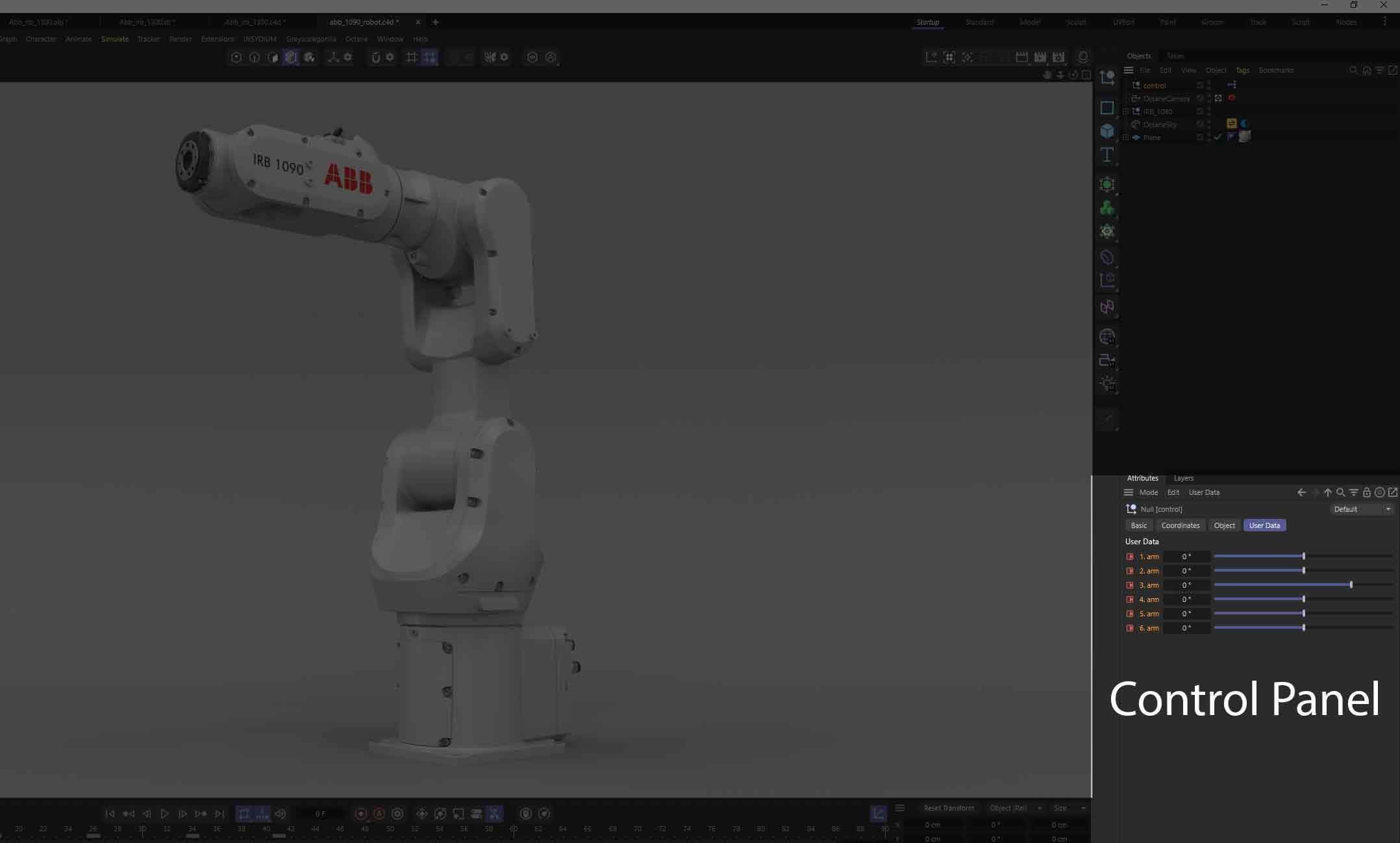Adjust the 6. arm slider
Viewport: 1400px width, 843px height.
1303,628
